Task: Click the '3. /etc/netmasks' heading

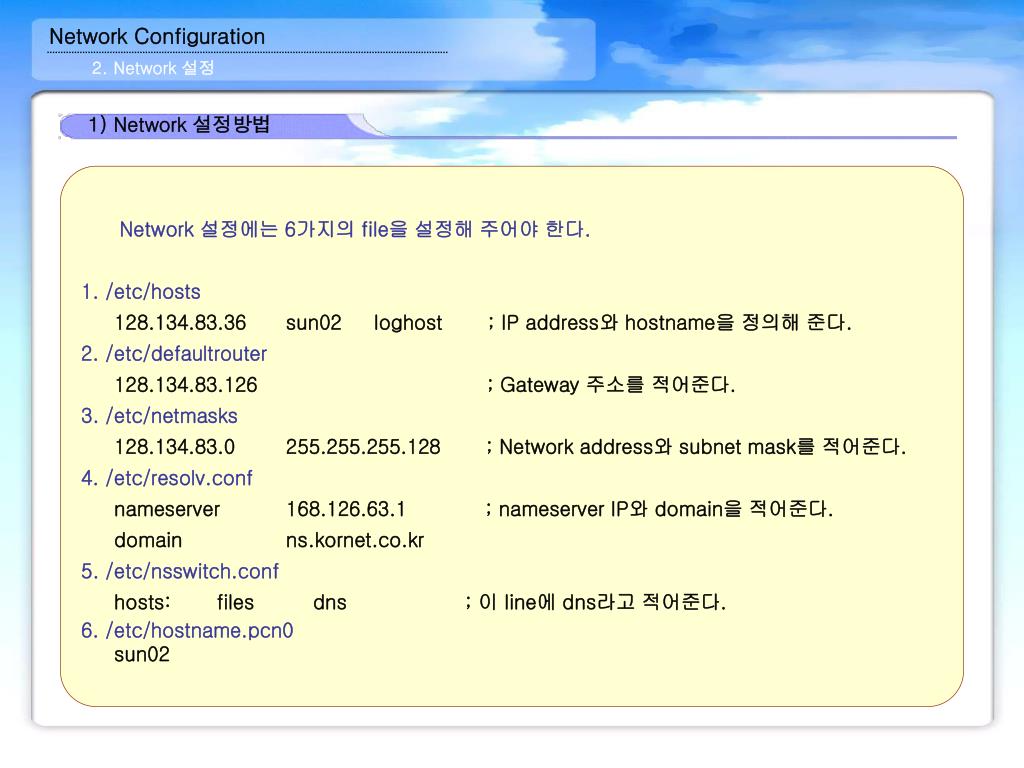Action: [x=159, y=416]
